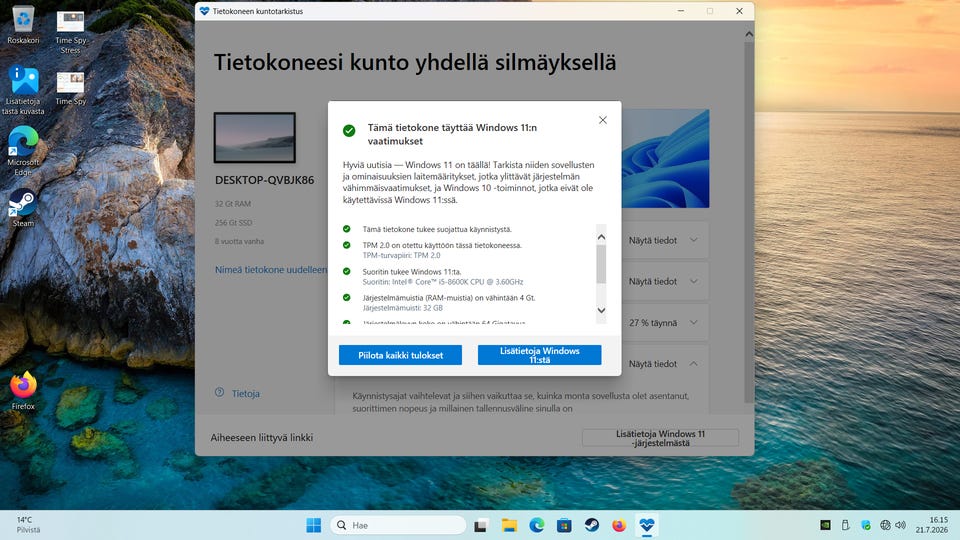Open Steam from the taskbar
960x540 pixels.
(x=591, y=525)
